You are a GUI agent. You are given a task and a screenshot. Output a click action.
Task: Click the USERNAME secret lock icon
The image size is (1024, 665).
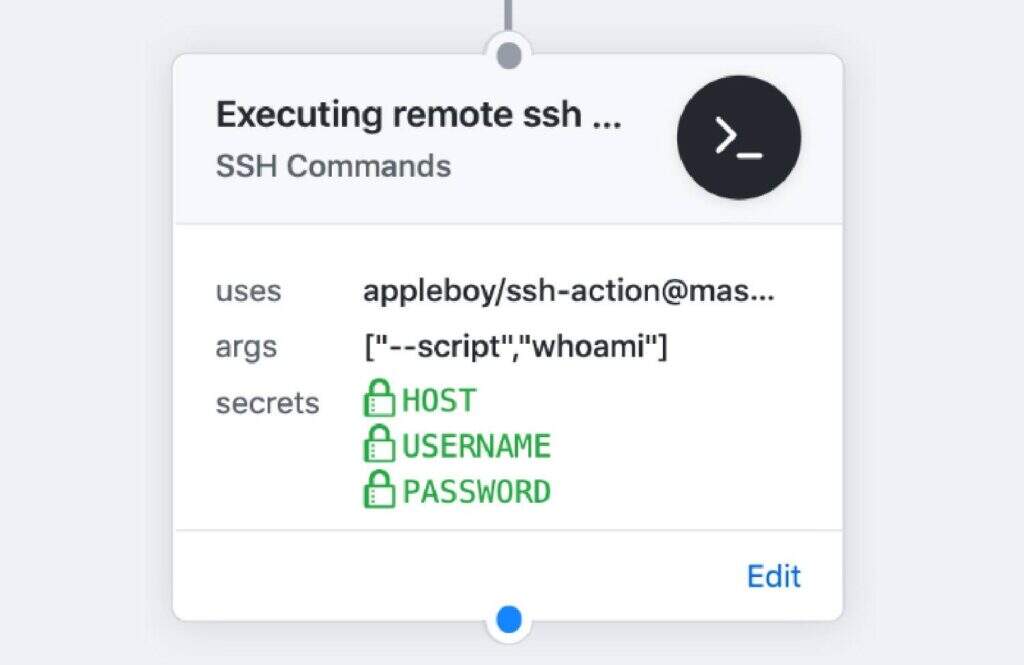379,444
